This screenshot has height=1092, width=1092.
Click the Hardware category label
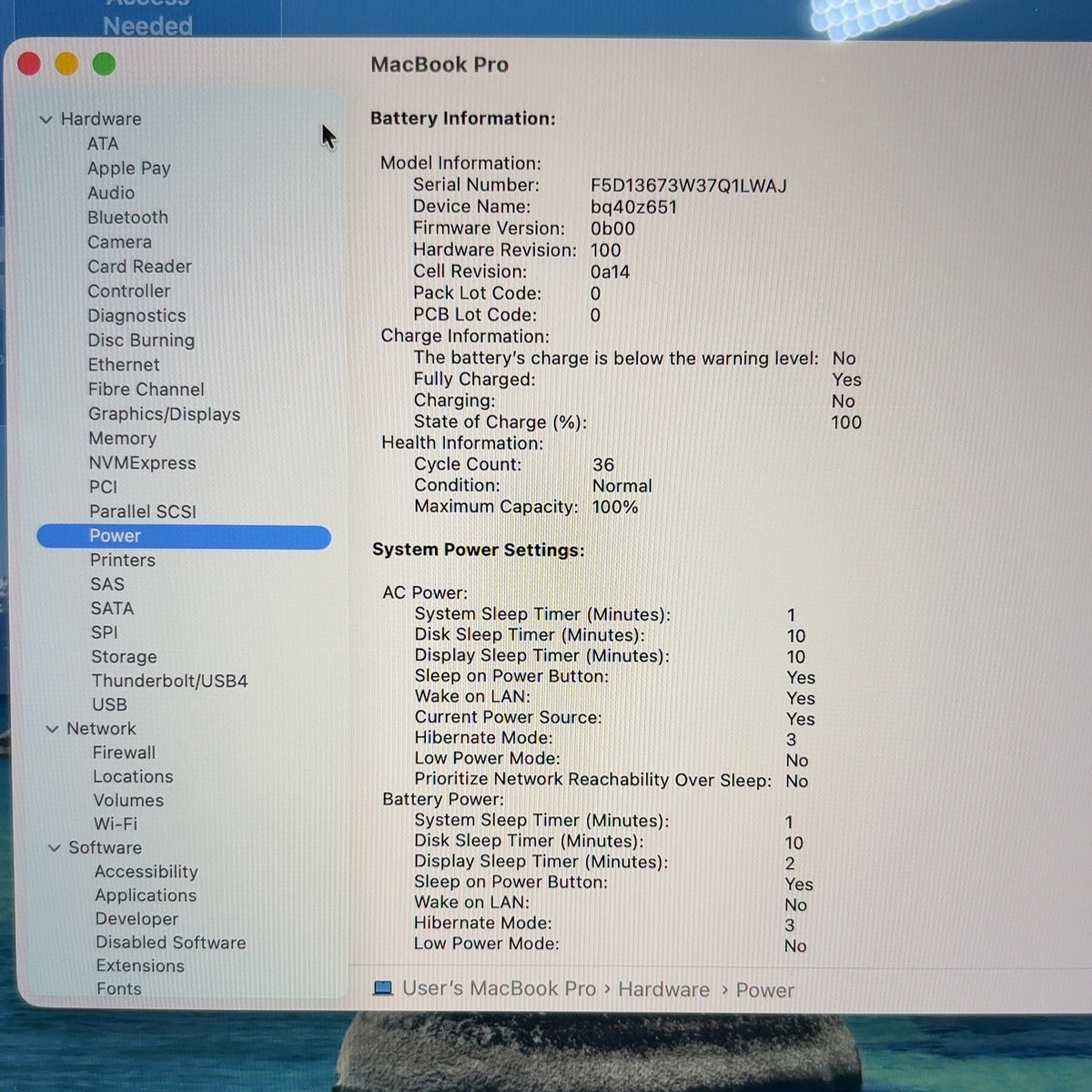coord(101,119)
